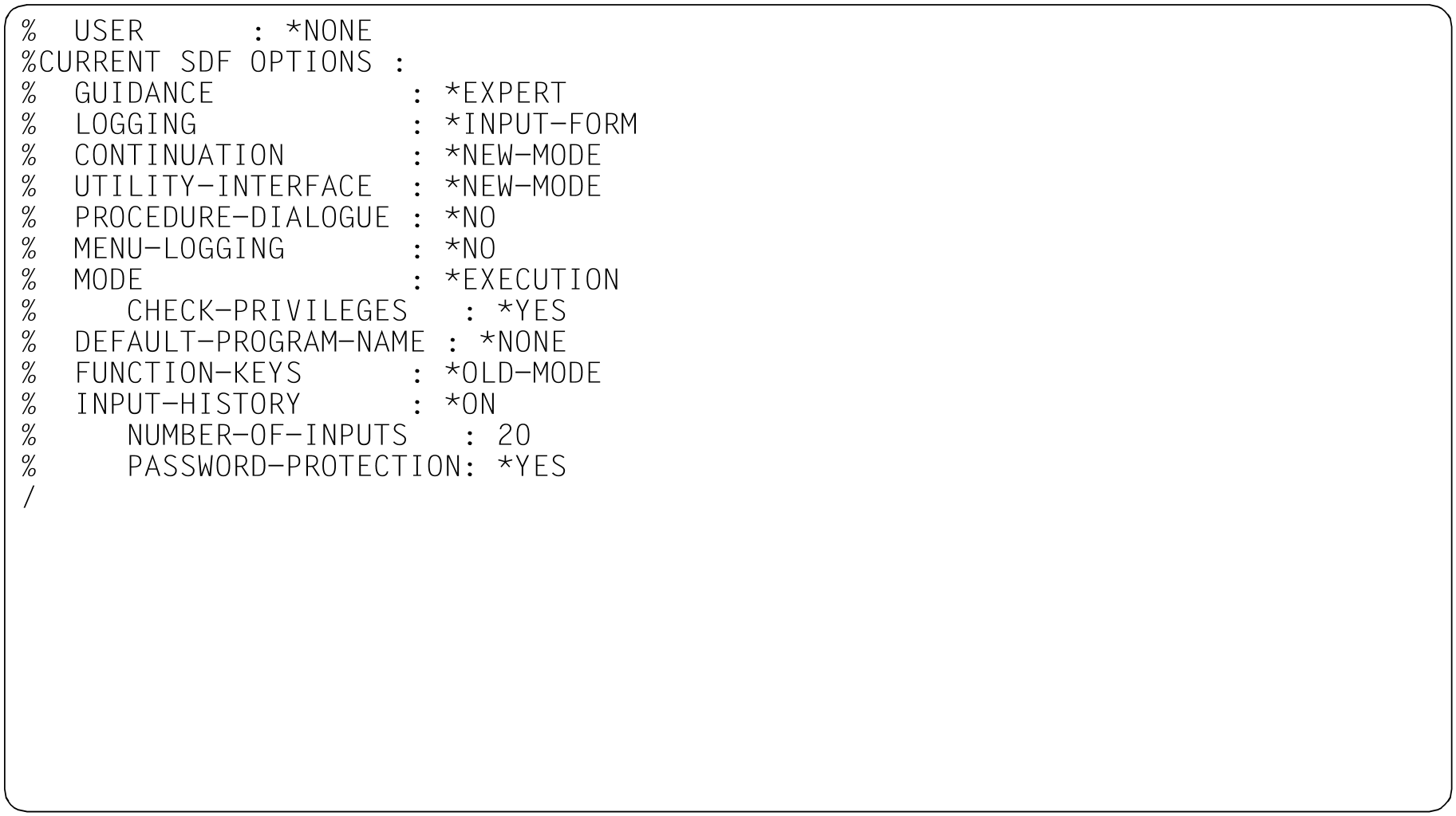Click the *NEW-MODE value for UTILITY-INTERFACE
The width and height of the screenshot is (1456, 816).
pos(523,187)
